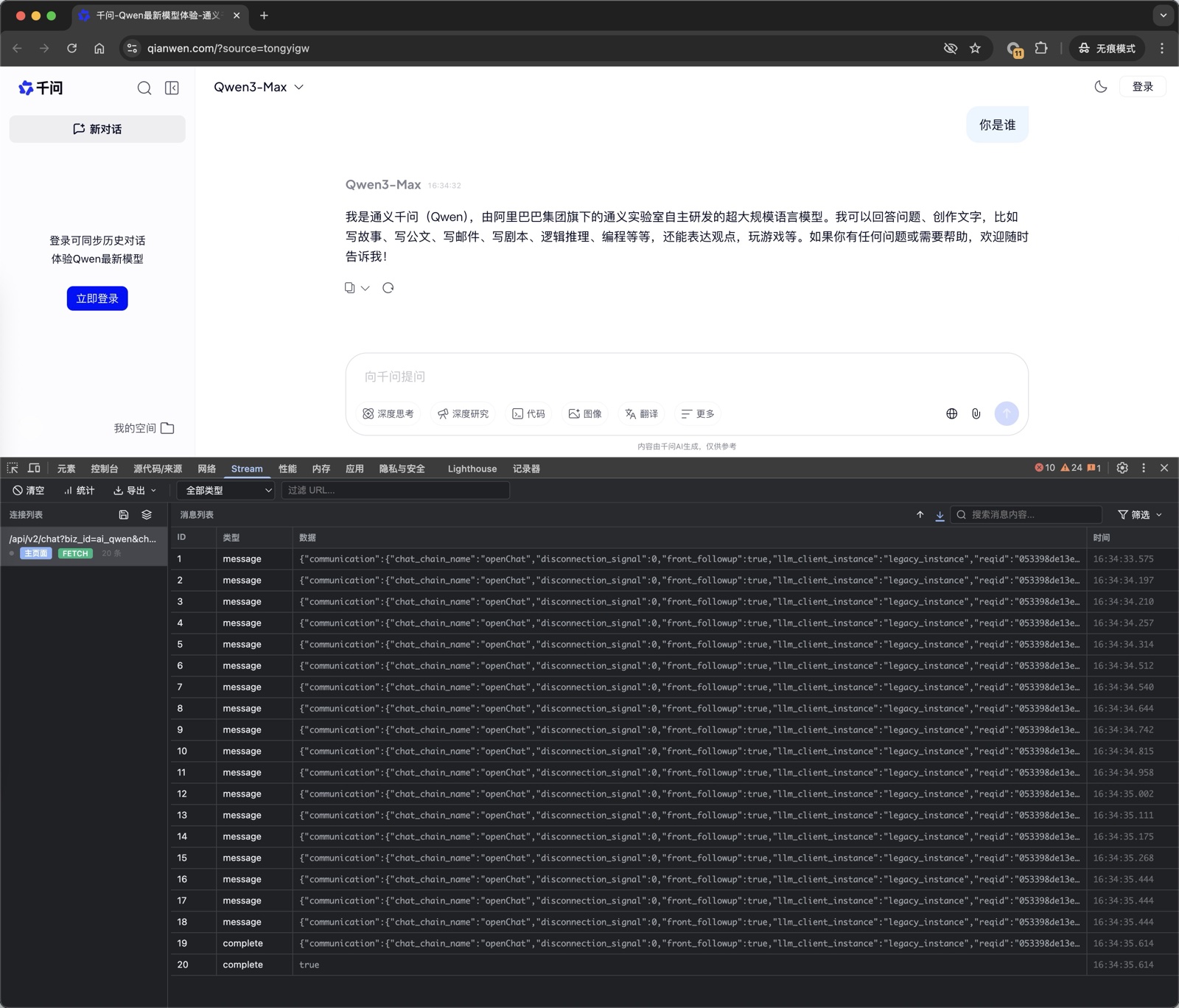Screen dimensions: 1179x1008
Task: Enable web search globe icon
Action: 952,414
